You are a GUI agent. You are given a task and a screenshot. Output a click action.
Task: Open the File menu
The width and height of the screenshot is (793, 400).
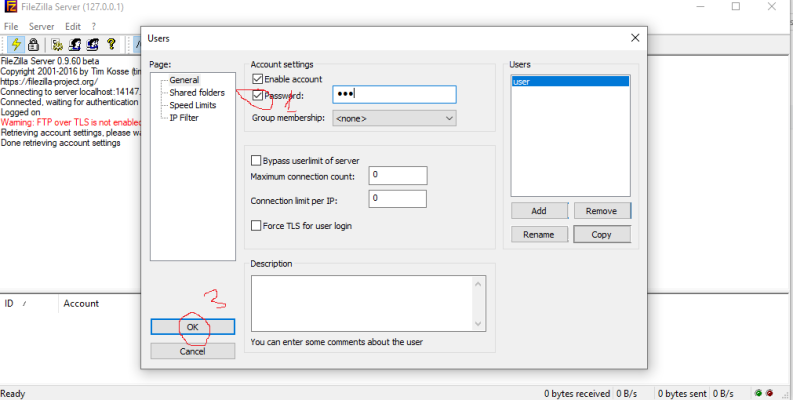click(x=11, y=26)
